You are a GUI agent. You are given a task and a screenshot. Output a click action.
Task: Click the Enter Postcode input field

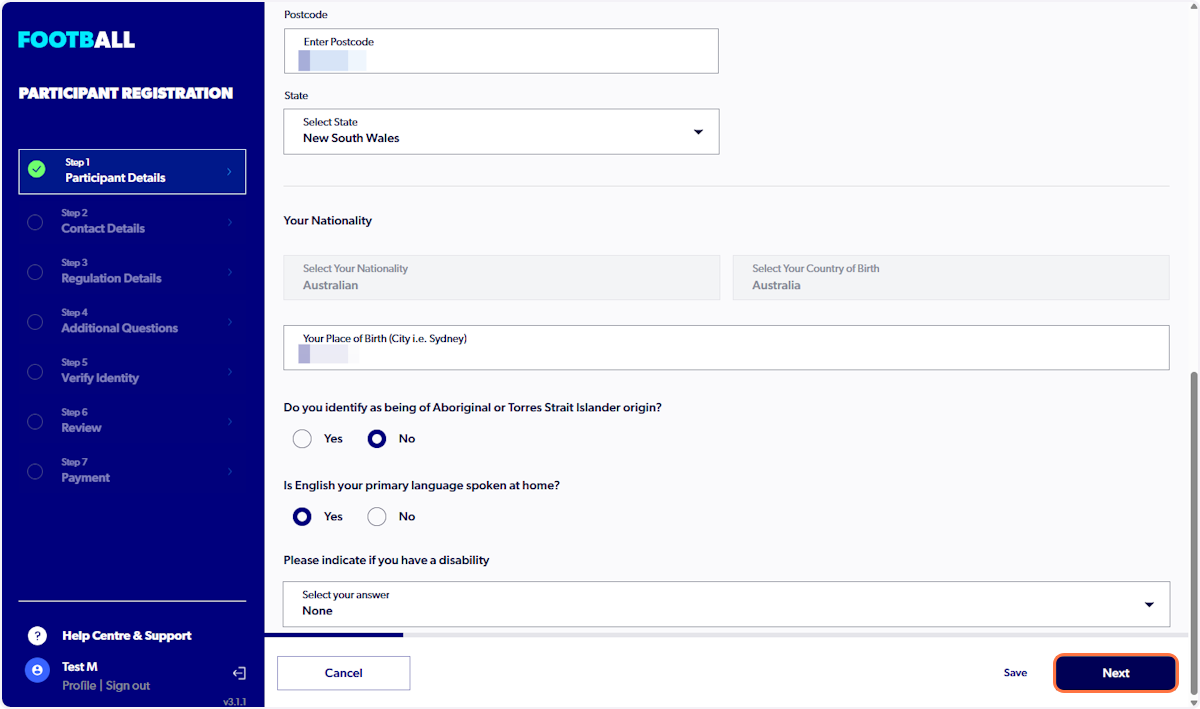(x=500, y=51)
